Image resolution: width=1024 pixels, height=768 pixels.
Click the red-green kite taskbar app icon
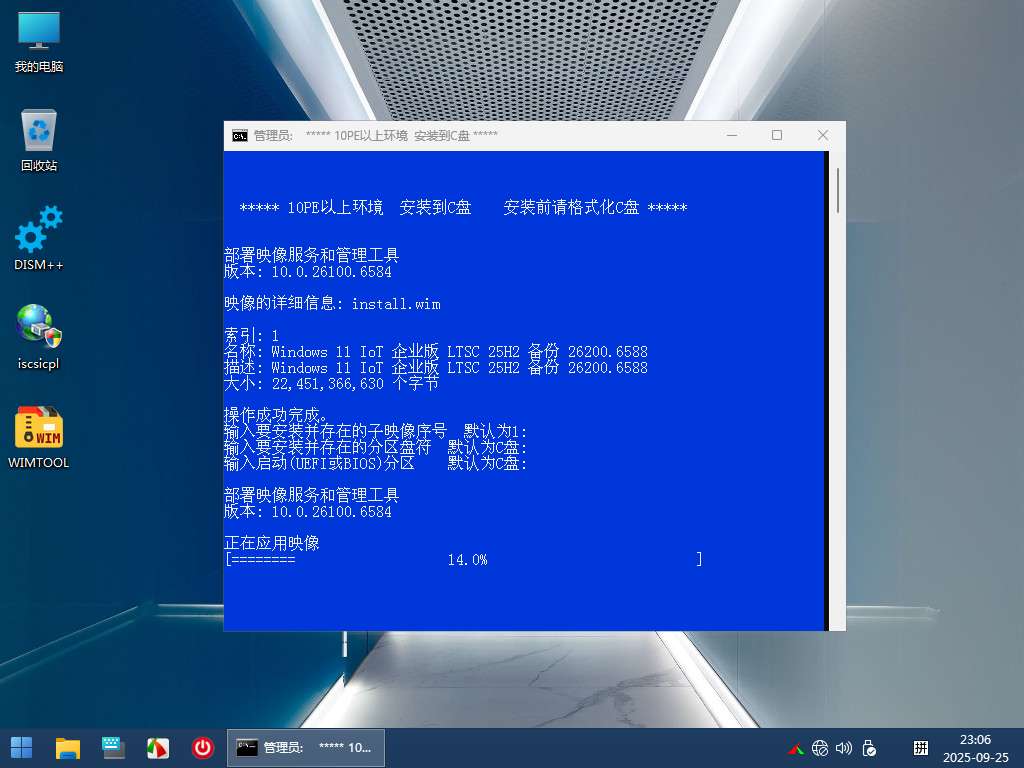(157, 748)
